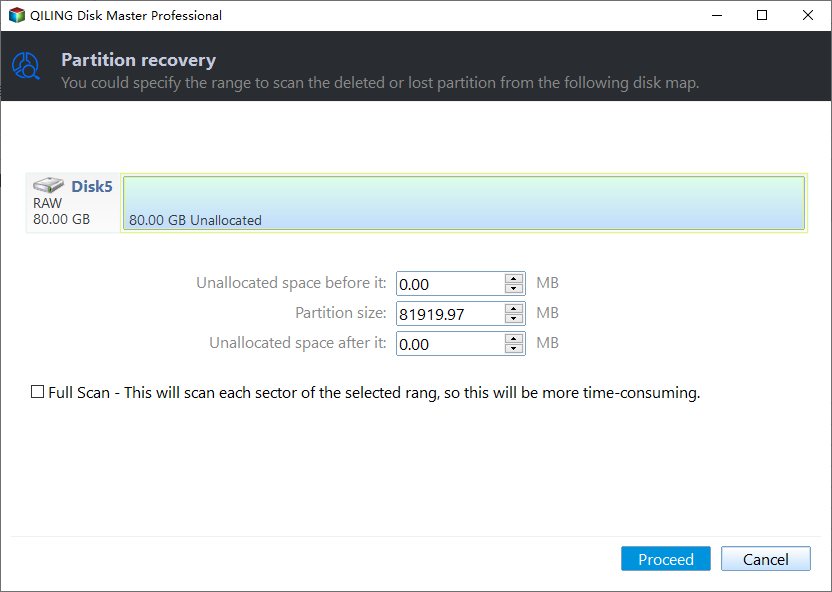The width and height of the screenshot is (832, 592).
Task: Click the 80.00 GB disk size text
Action: [x=62, y=219]
